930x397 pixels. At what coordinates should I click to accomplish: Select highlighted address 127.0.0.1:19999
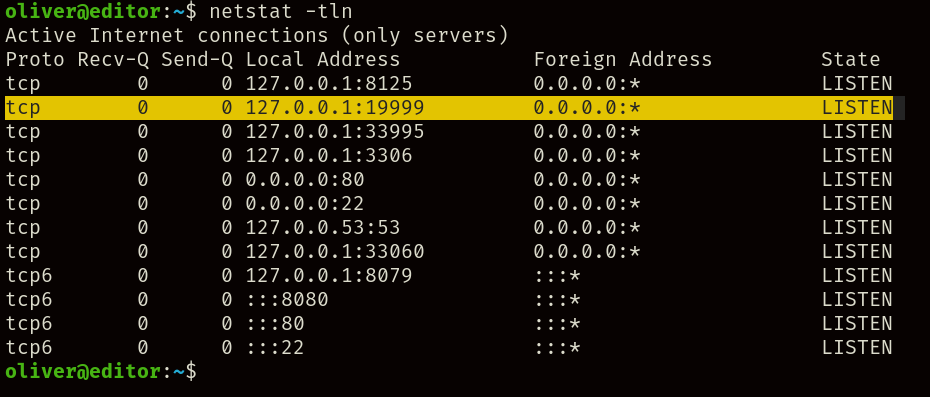(x=335, y=107)
